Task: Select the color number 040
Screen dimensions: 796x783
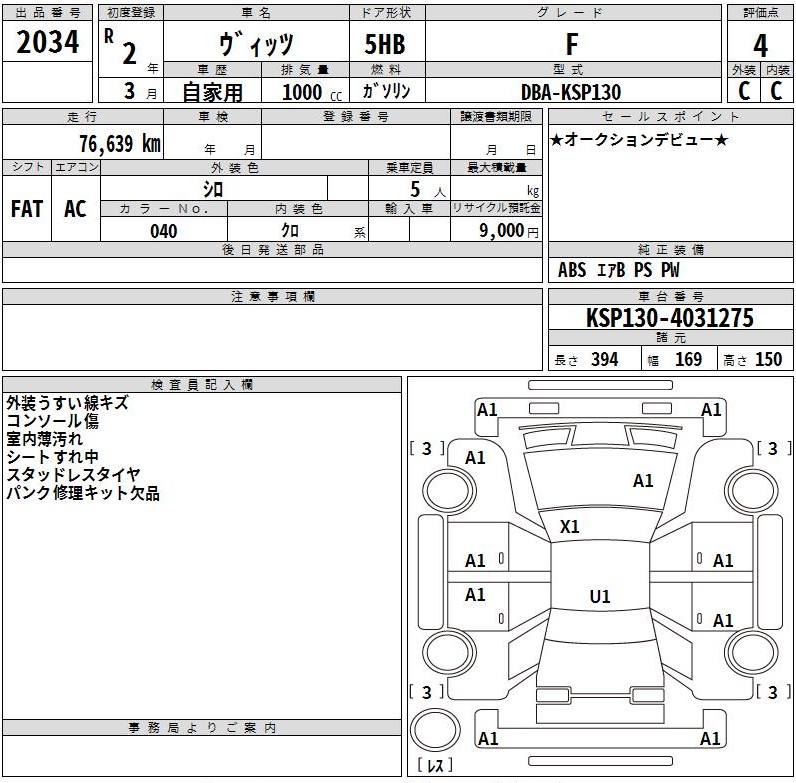Action: coord(163,232)
